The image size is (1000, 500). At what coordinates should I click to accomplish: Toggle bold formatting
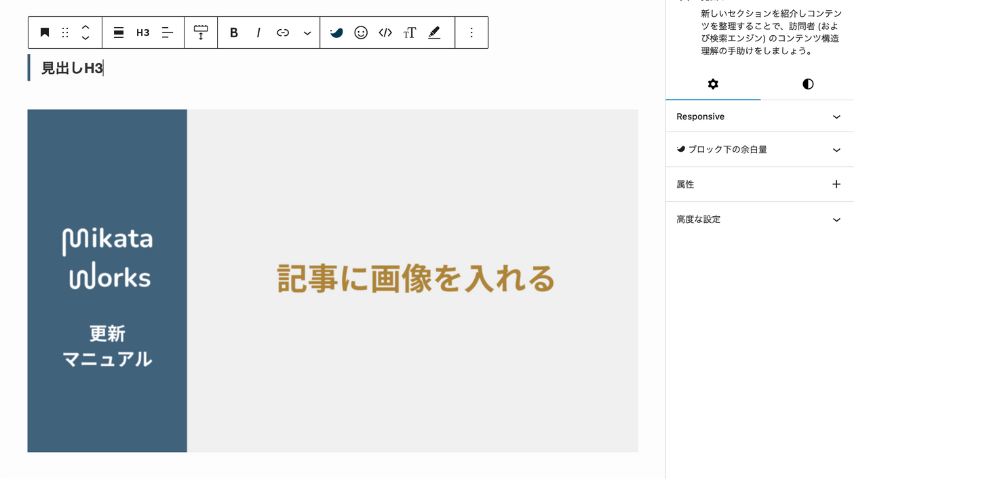click(x=234, y=33)
